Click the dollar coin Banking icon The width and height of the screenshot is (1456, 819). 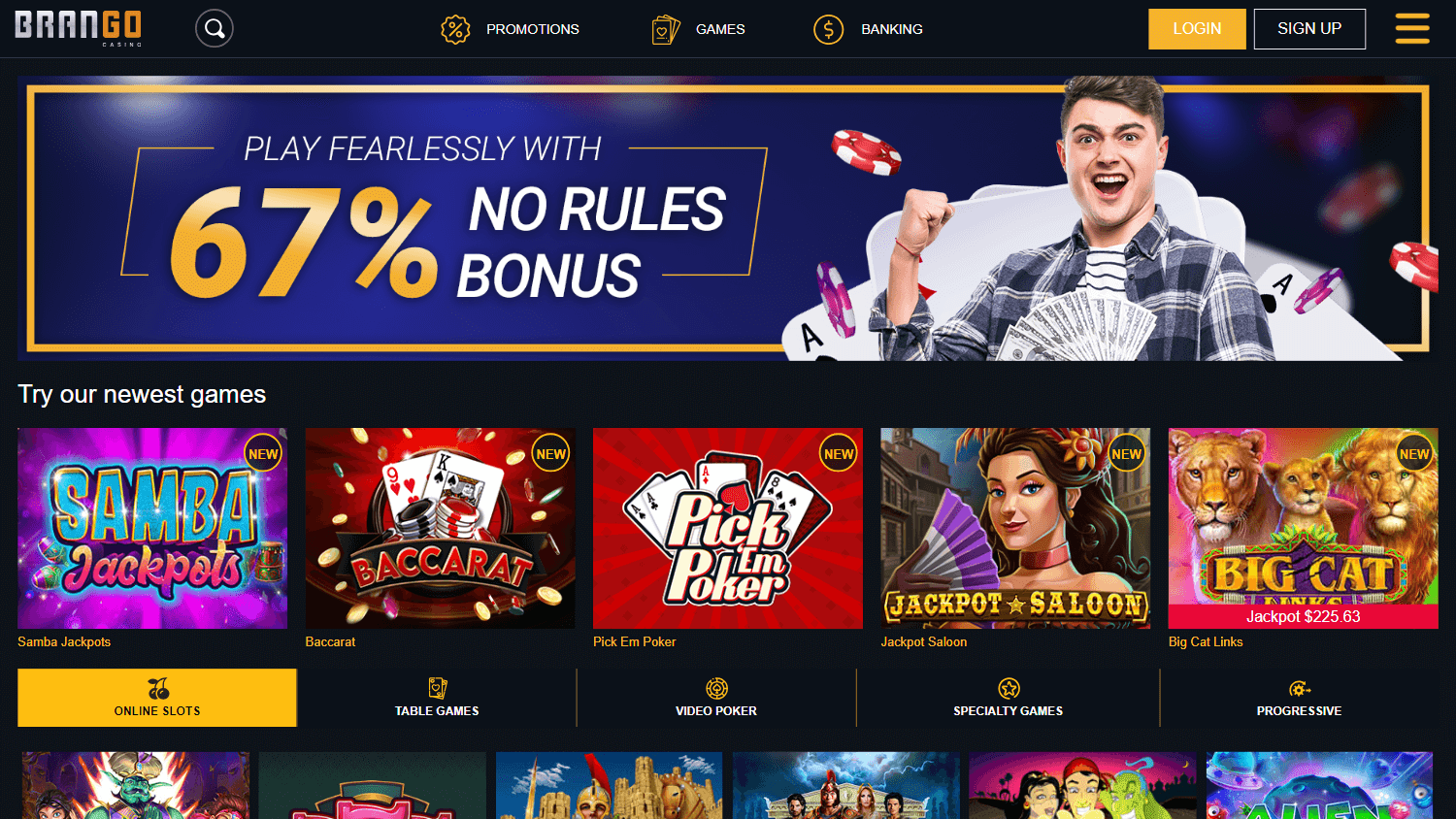coord(828,29)
